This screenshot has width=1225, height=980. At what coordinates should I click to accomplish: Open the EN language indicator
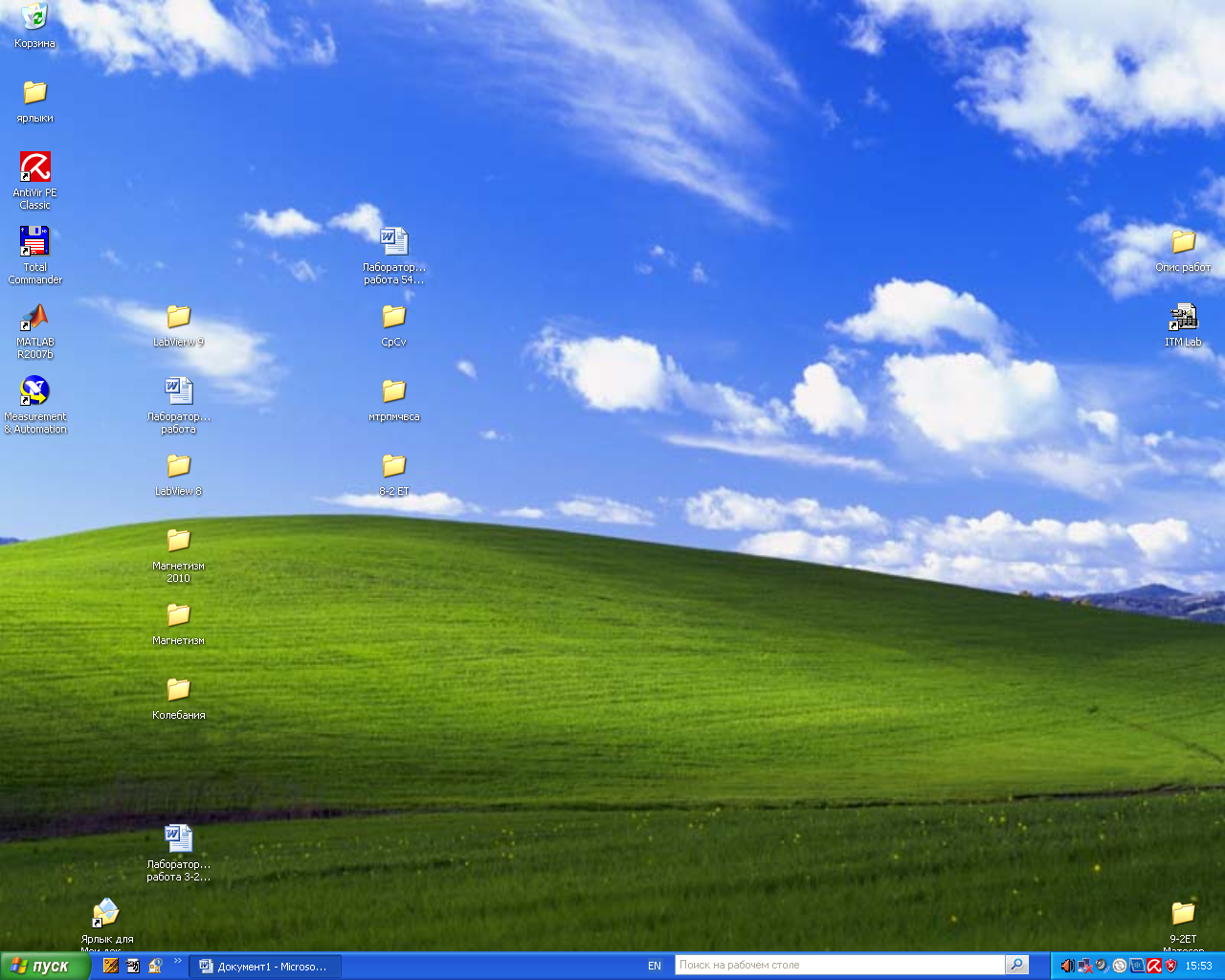tap(655, 967)
